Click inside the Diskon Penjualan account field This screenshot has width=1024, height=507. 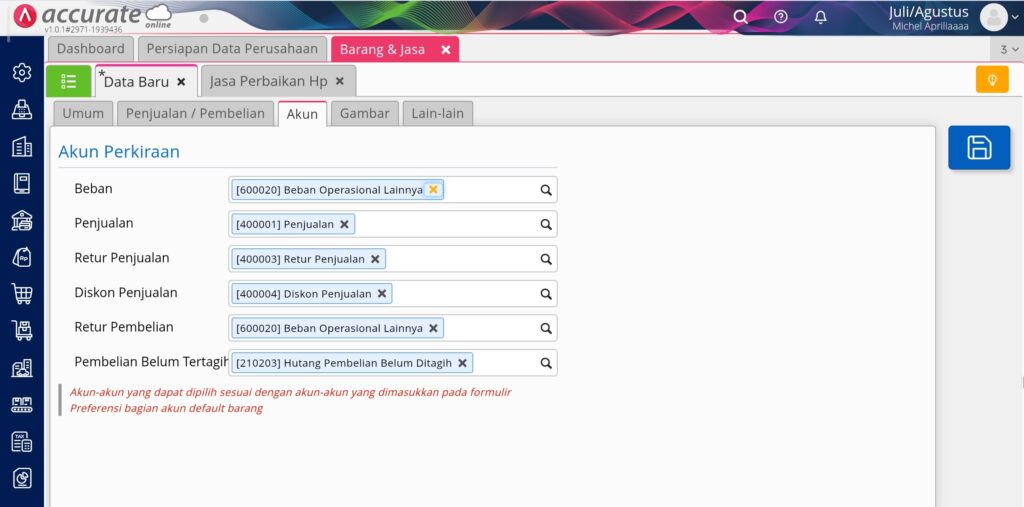click(x=392, y=293)
